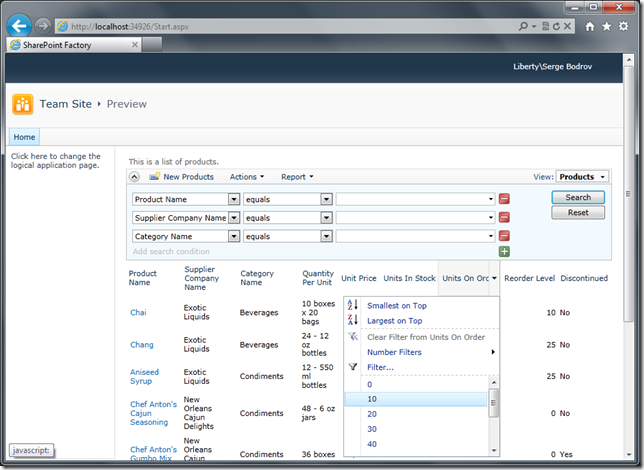The image size is (644, 470).
Task: Click the filter values list scrollbar thumb
Action: point(493,403)
